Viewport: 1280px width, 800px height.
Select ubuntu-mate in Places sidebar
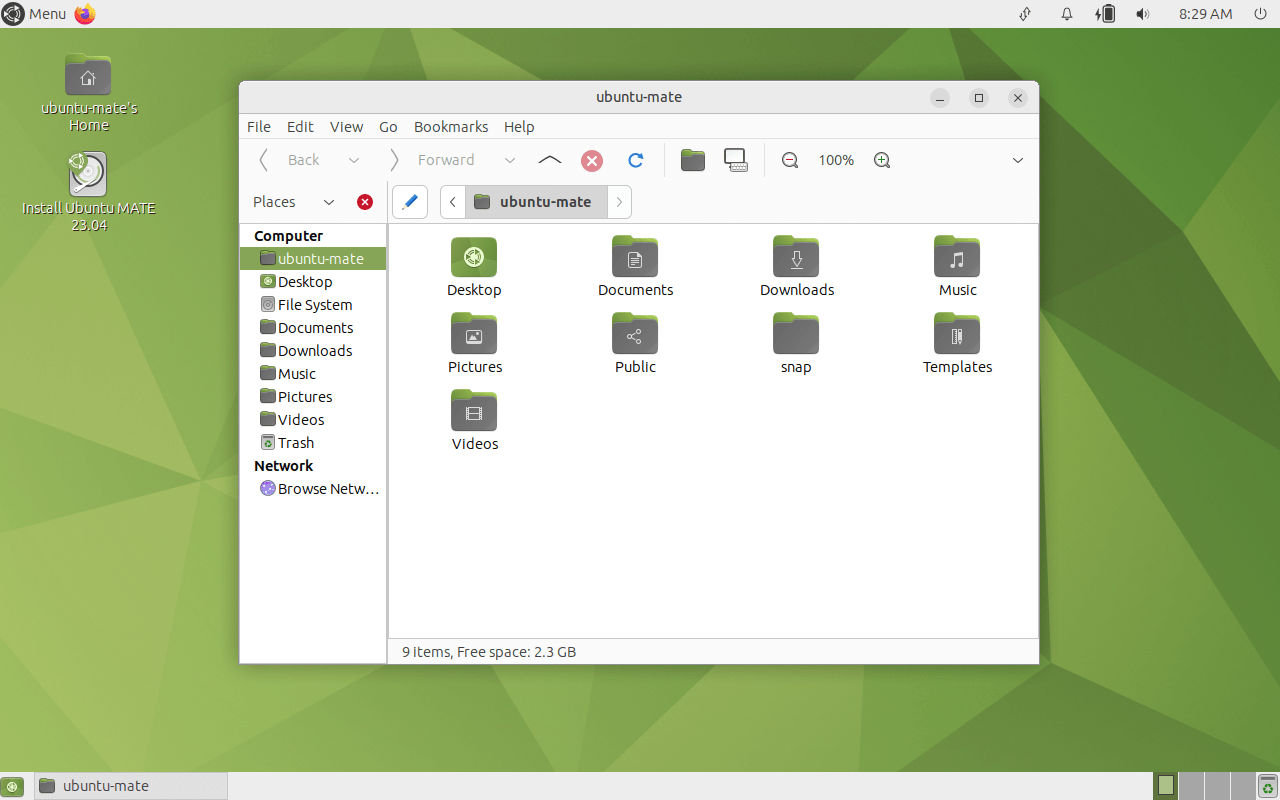pos(313,258)
